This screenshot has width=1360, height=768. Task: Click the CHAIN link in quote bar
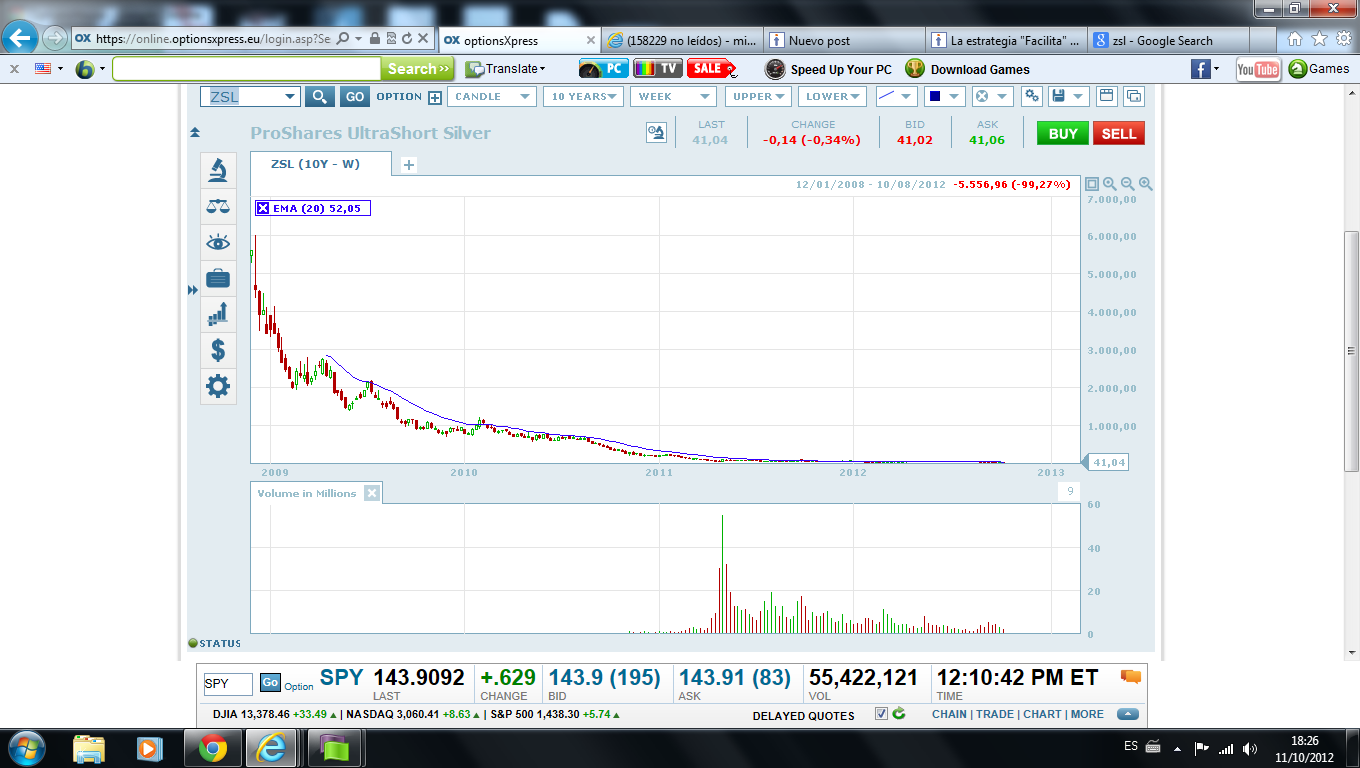(949, 714)
